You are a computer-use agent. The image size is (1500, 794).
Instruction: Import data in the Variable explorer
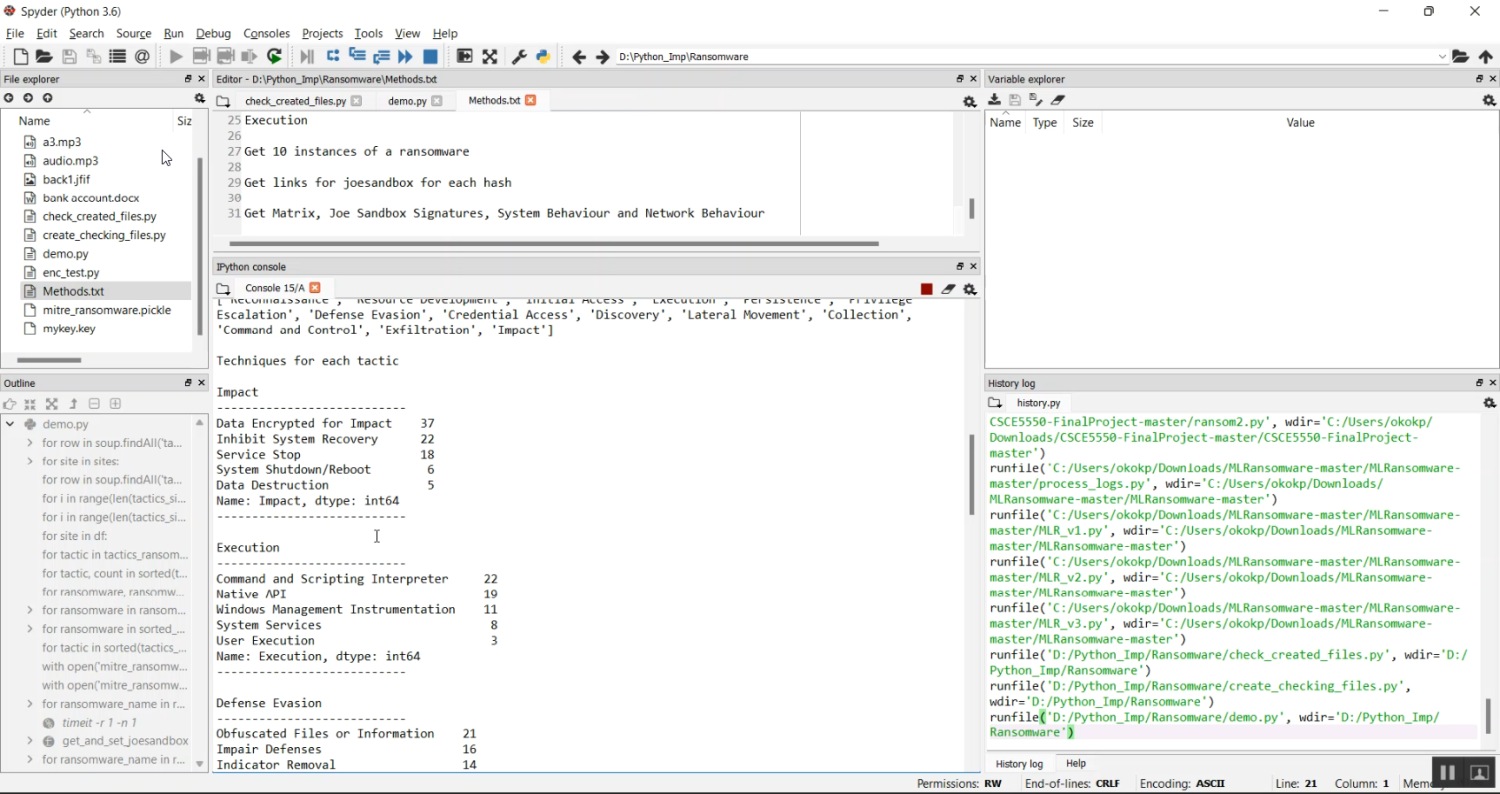[x=994, y=100]
